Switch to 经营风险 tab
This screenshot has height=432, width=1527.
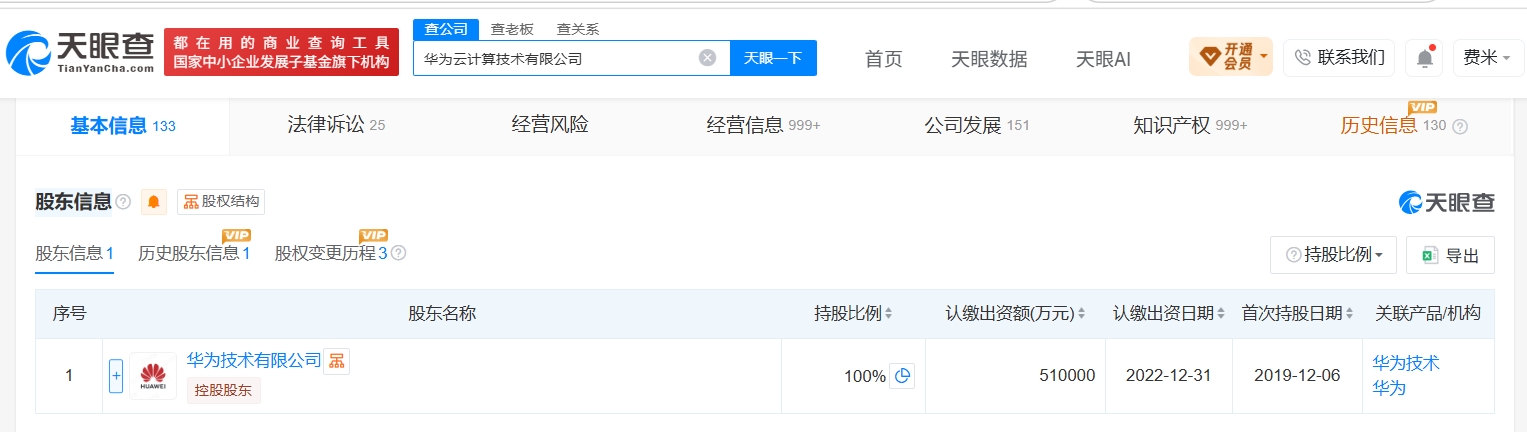tap(550, 126)
